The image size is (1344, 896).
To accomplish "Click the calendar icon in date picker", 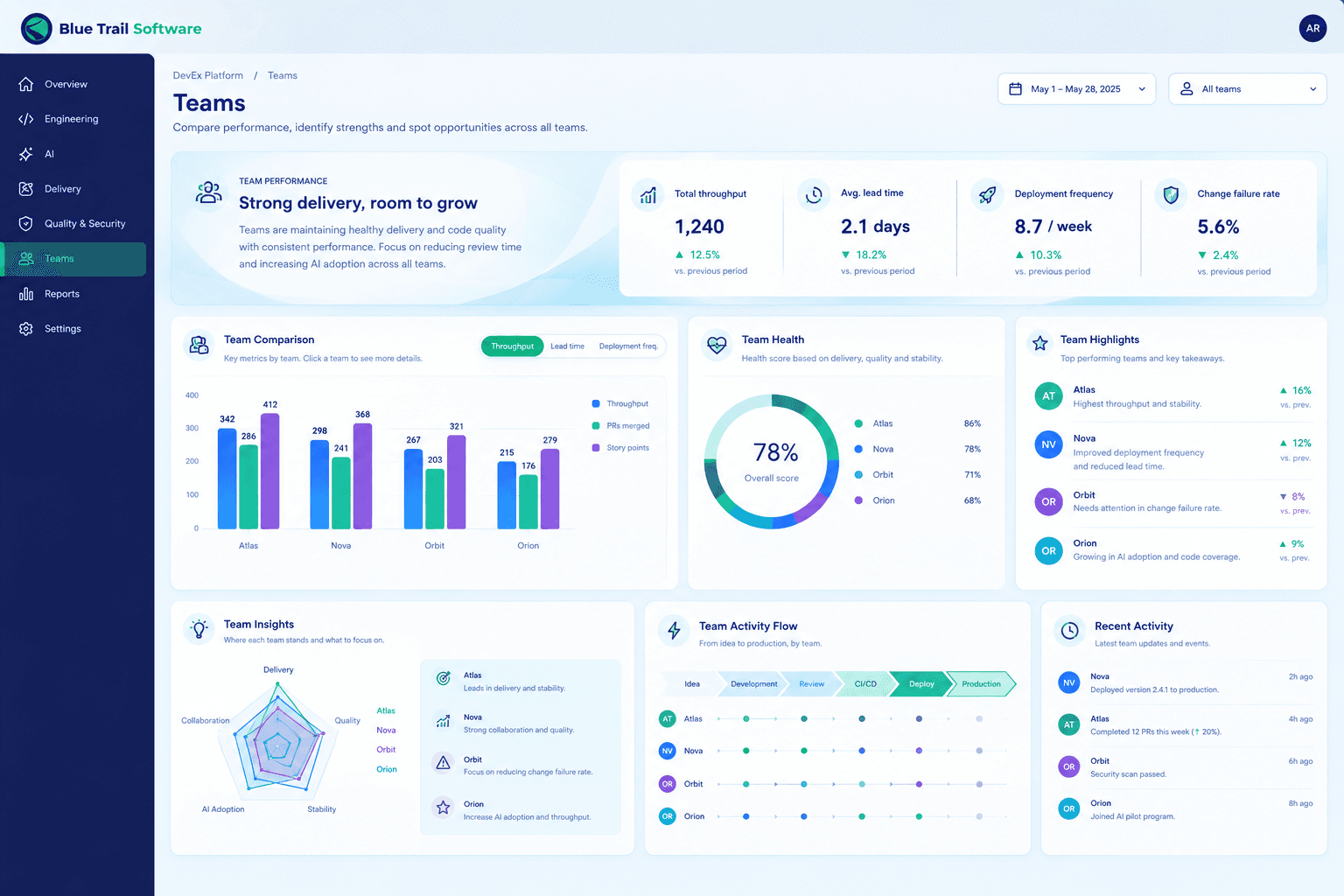I will (x=1016, y=89).
